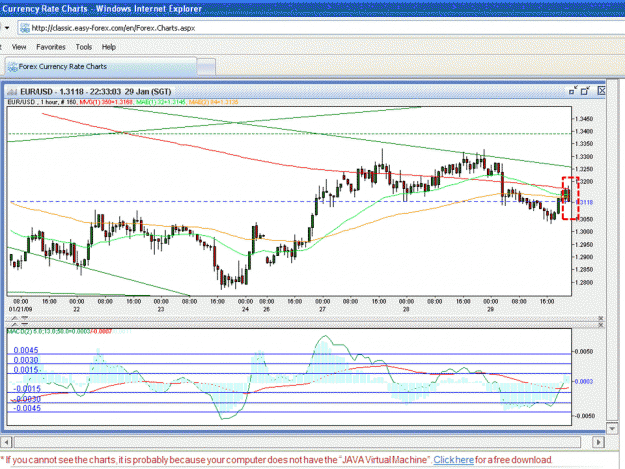
Task: Shrink the chart panel with the minimize icon
Action: click(573, 91)
